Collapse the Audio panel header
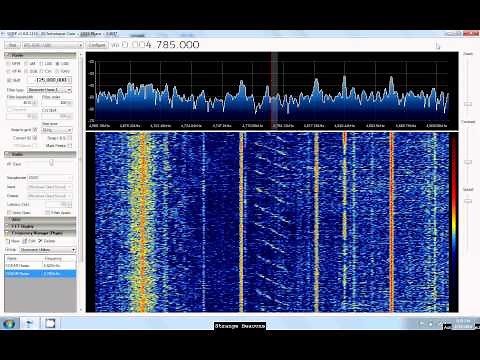Image resolution: width=480 pixels, height=360 pixels. tap(40, 154)
